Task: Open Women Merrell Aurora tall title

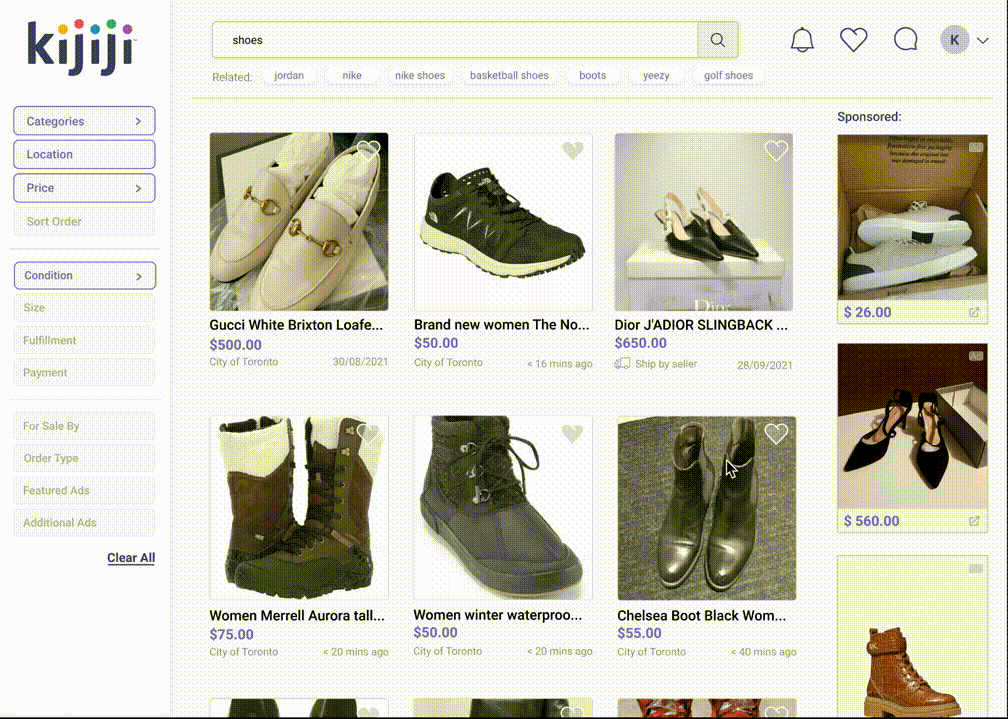Action: 297,615
